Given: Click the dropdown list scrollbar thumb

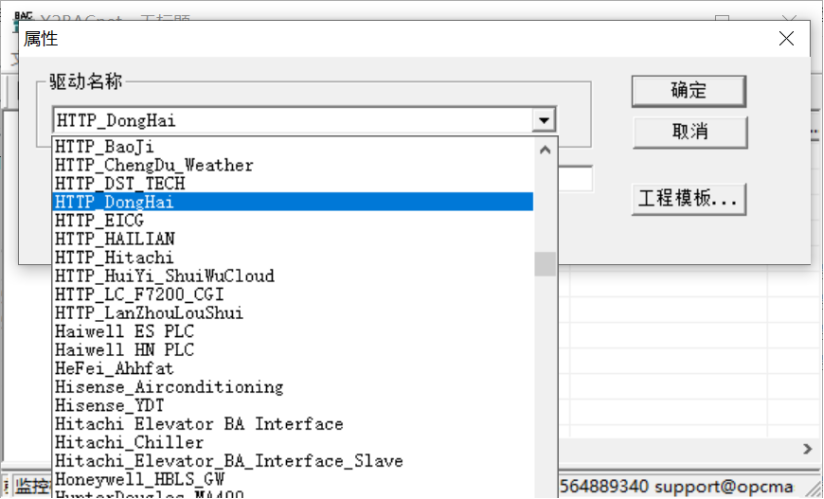Looking at the screenshot, I should tap(545, 264).
